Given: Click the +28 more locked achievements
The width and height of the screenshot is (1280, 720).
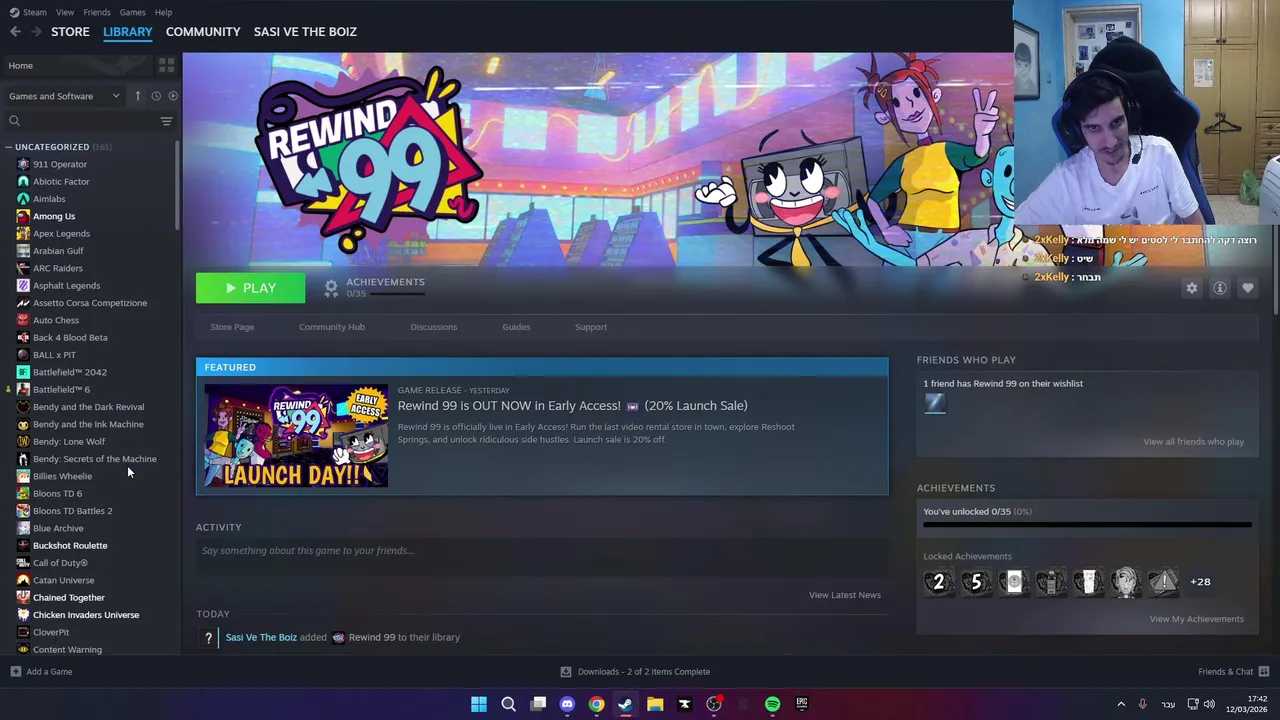Looking at the screenshot, I should pyautogui.click(x=1200, y=581).
